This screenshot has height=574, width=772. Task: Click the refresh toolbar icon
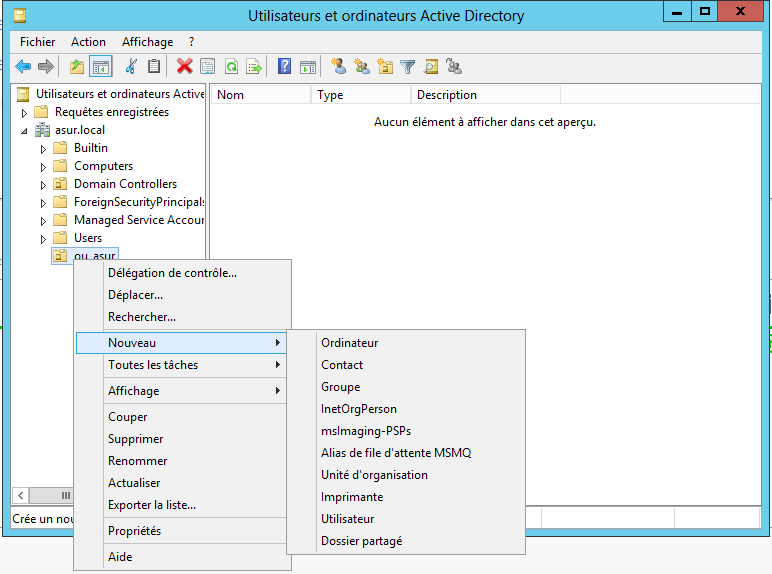pyautogui.click(x=231, y=66)
